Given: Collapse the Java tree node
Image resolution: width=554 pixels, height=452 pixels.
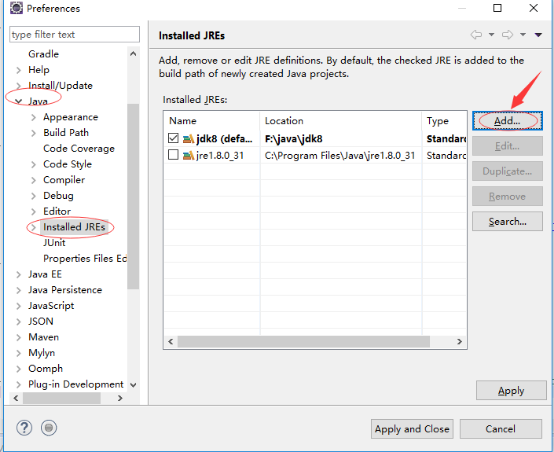Looking at the screenshot, I should (x=18, y=101).
